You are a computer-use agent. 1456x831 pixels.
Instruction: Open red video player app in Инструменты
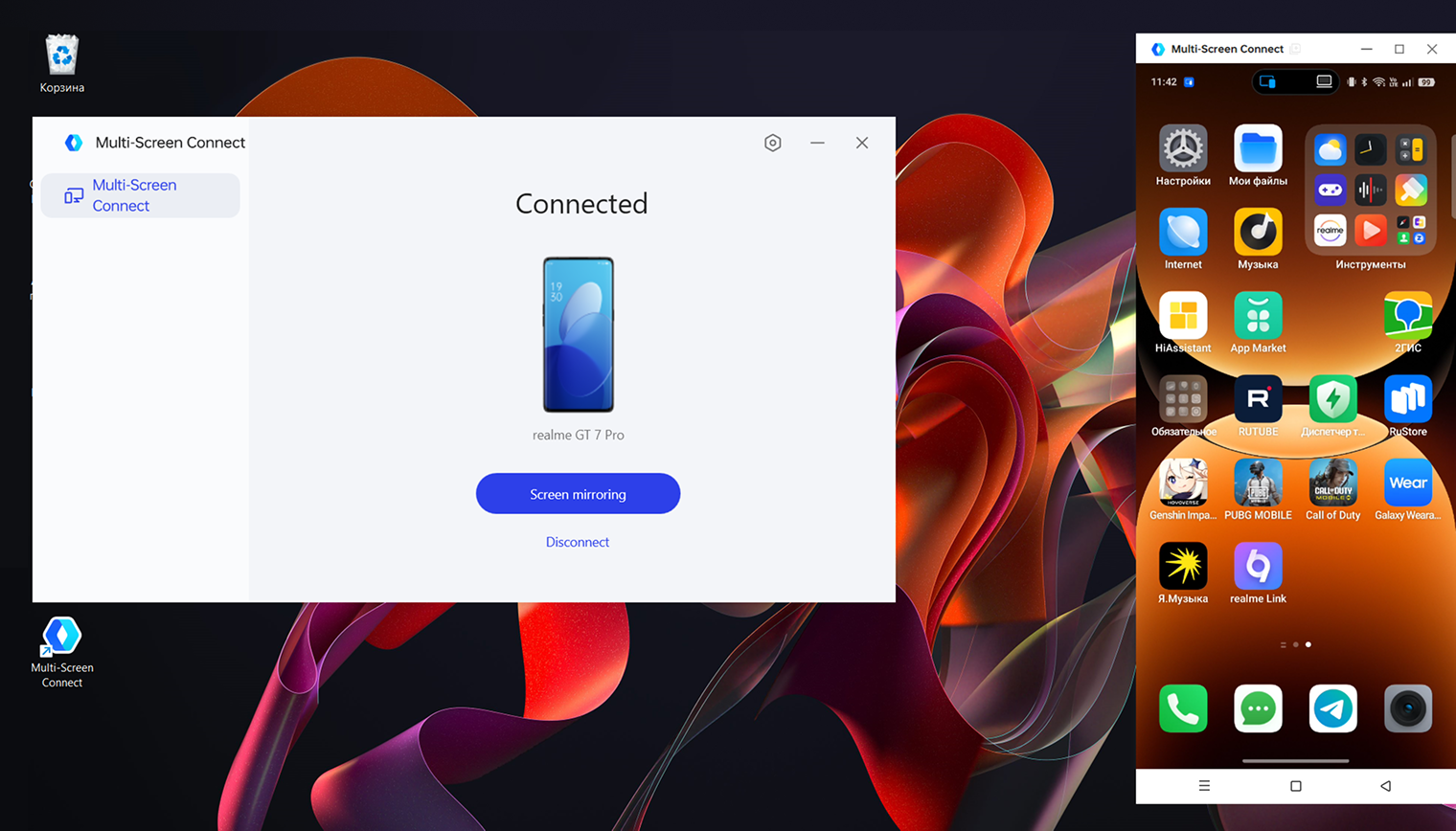coord(1371,230)
